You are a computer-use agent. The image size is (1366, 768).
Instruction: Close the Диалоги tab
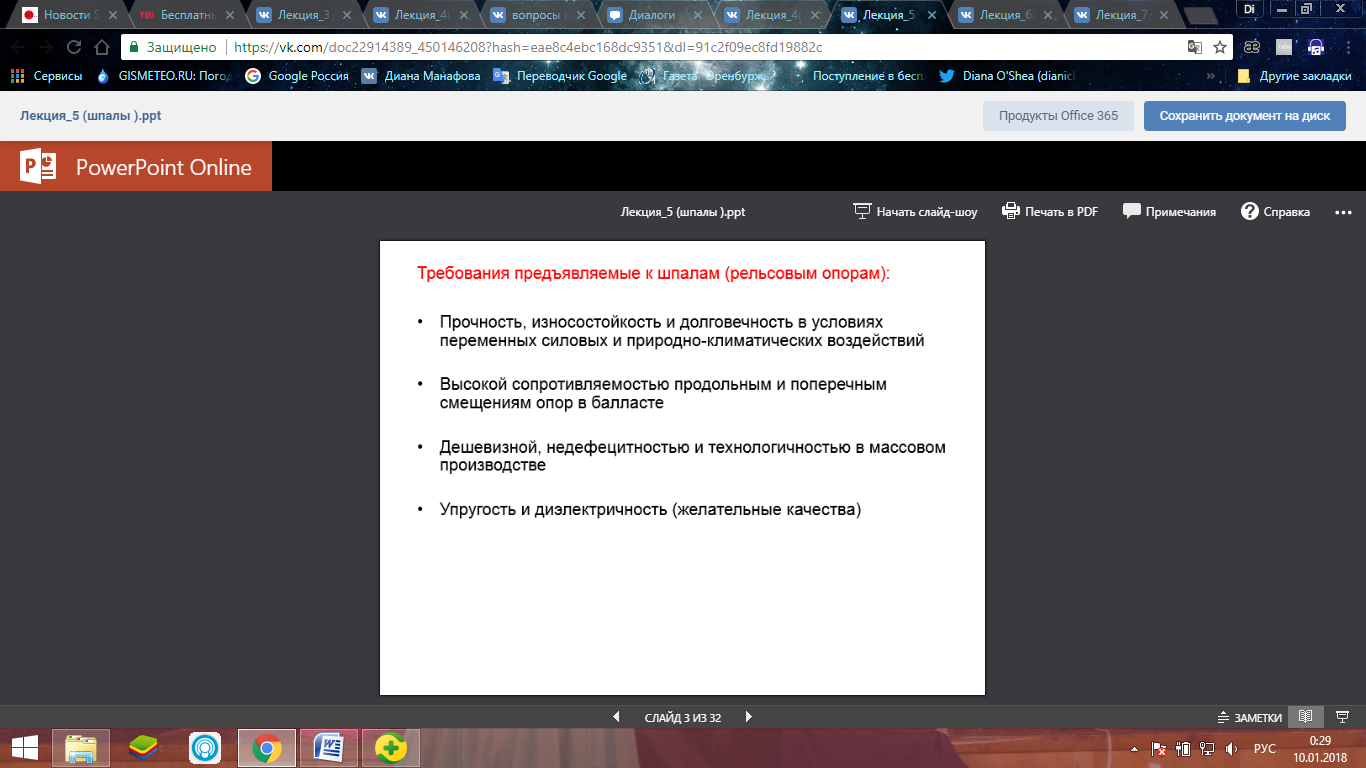tap(699, 15)
